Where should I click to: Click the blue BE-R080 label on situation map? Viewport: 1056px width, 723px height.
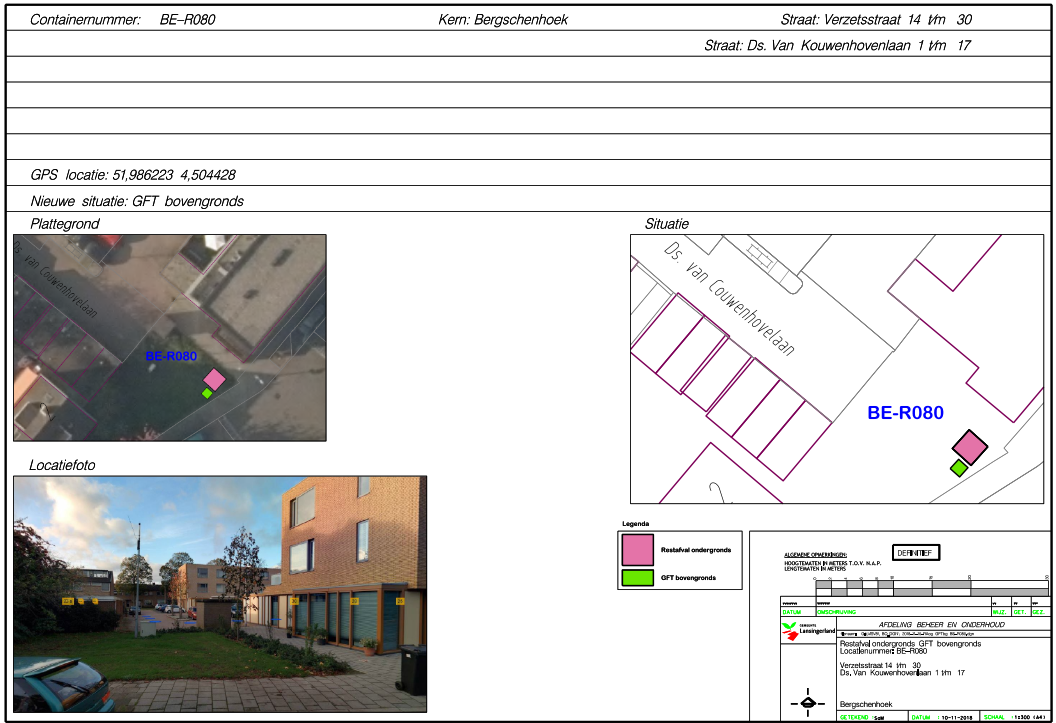905,412
